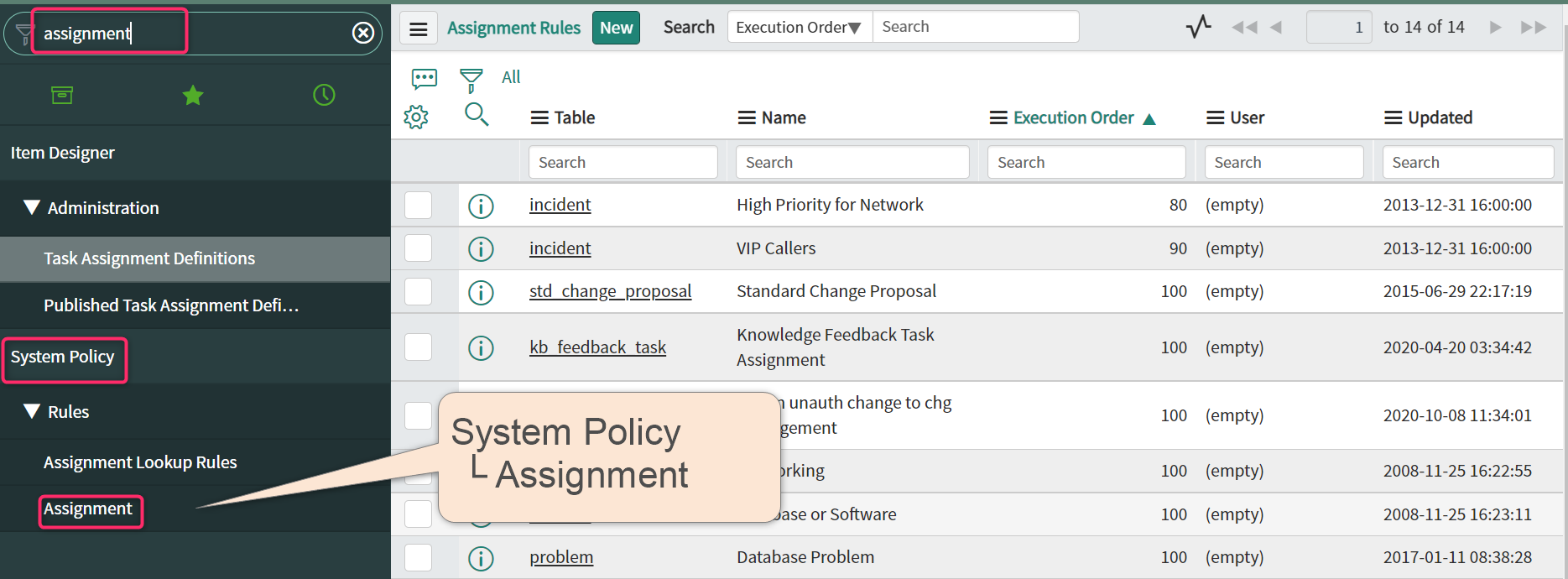Clear the navigator filter text
The image size is (1568, 579).
[x=362, y=33]
